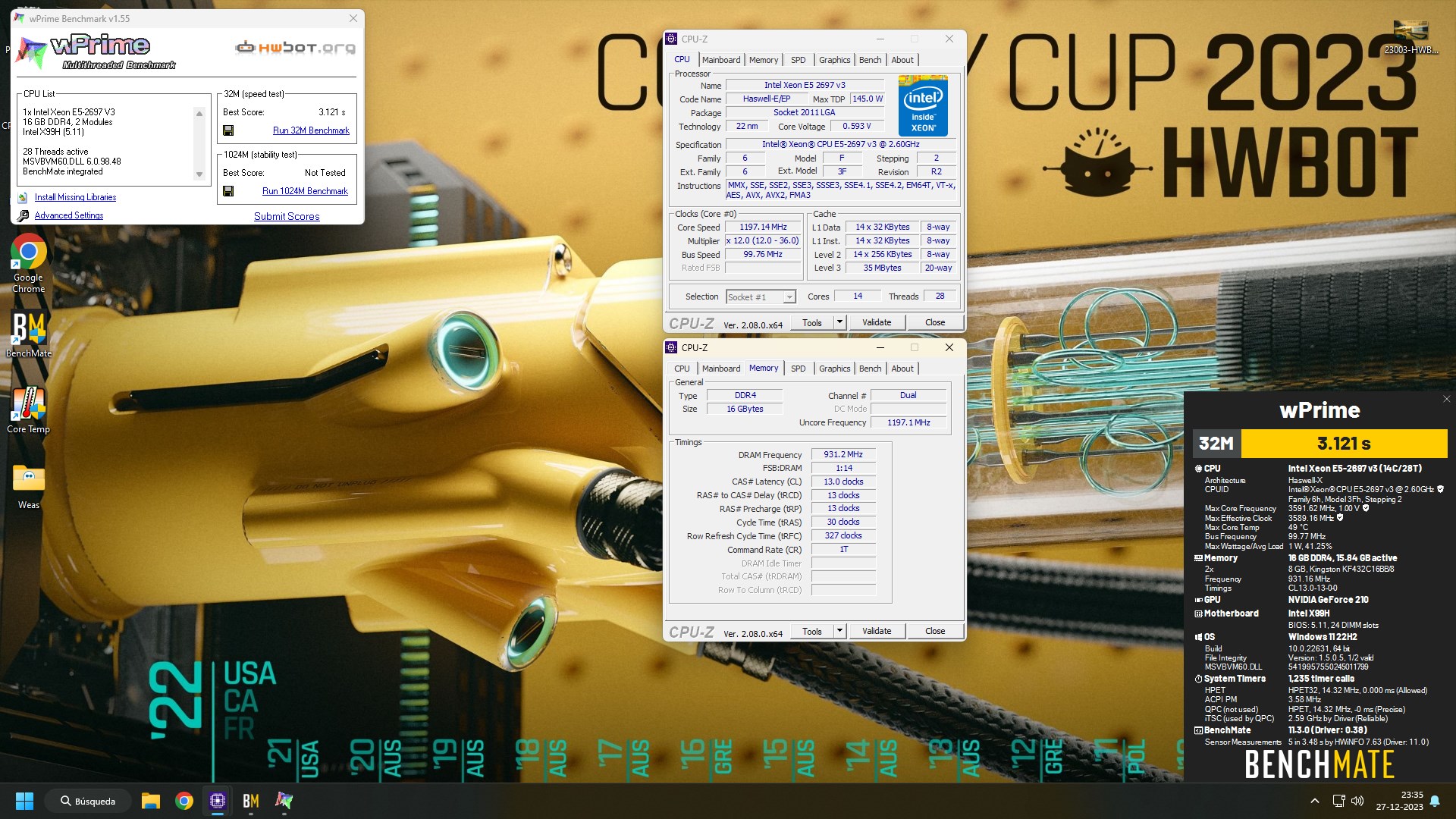Viewport: 1456px width, 819px height.
Task: Switch to BenchMate taskbar icon
Action: [251, 801]
